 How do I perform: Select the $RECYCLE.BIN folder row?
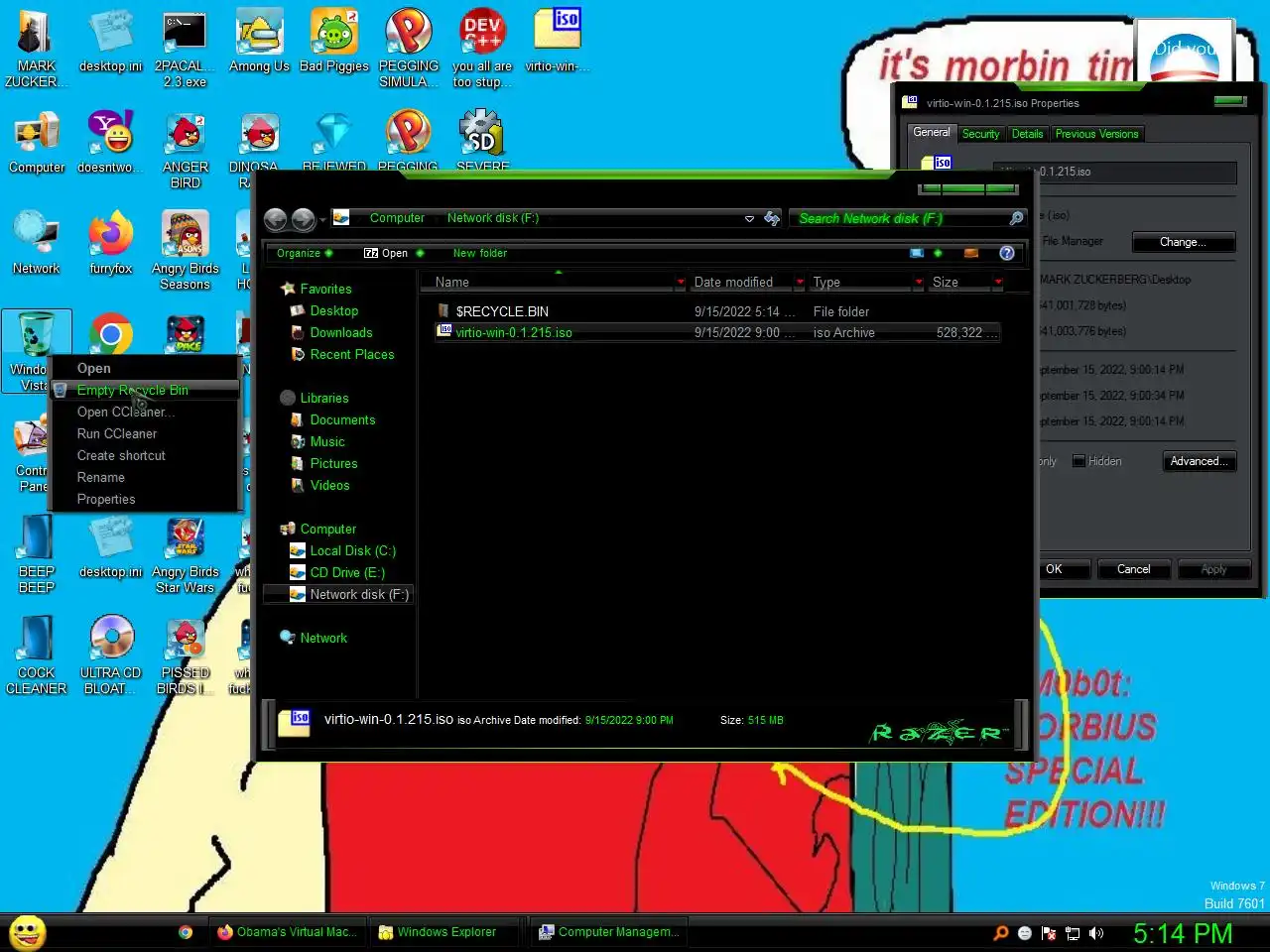point(716,311)
